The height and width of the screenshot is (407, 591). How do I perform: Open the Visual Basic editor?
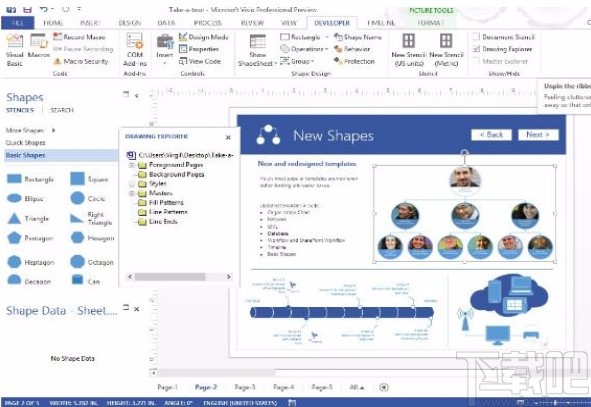click(x=15, y=50)
